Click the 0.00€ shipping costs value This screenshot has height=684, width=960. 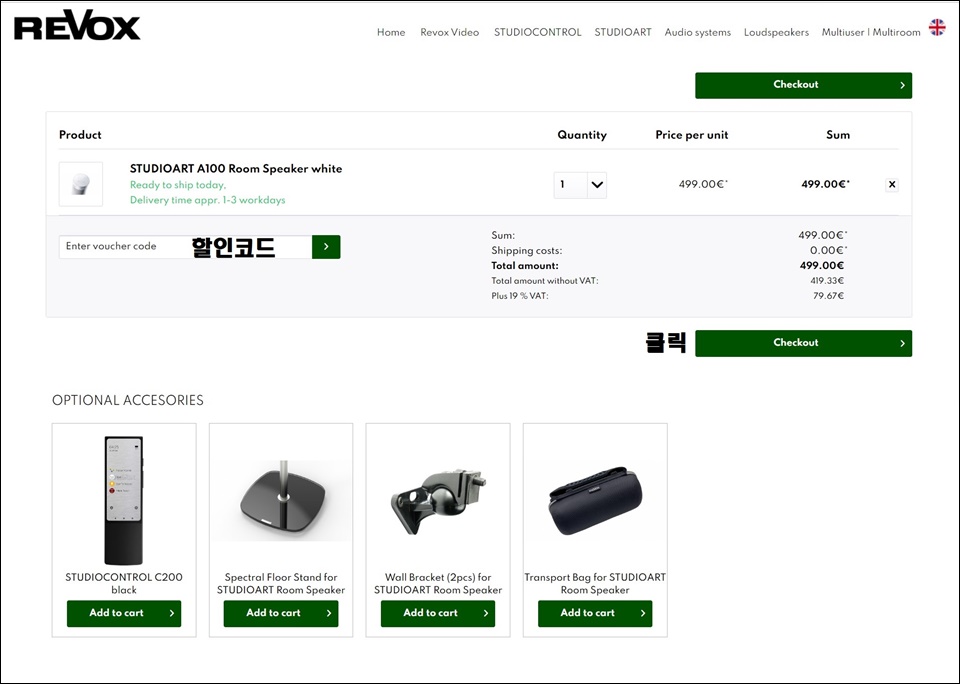(x=828, y=250)
